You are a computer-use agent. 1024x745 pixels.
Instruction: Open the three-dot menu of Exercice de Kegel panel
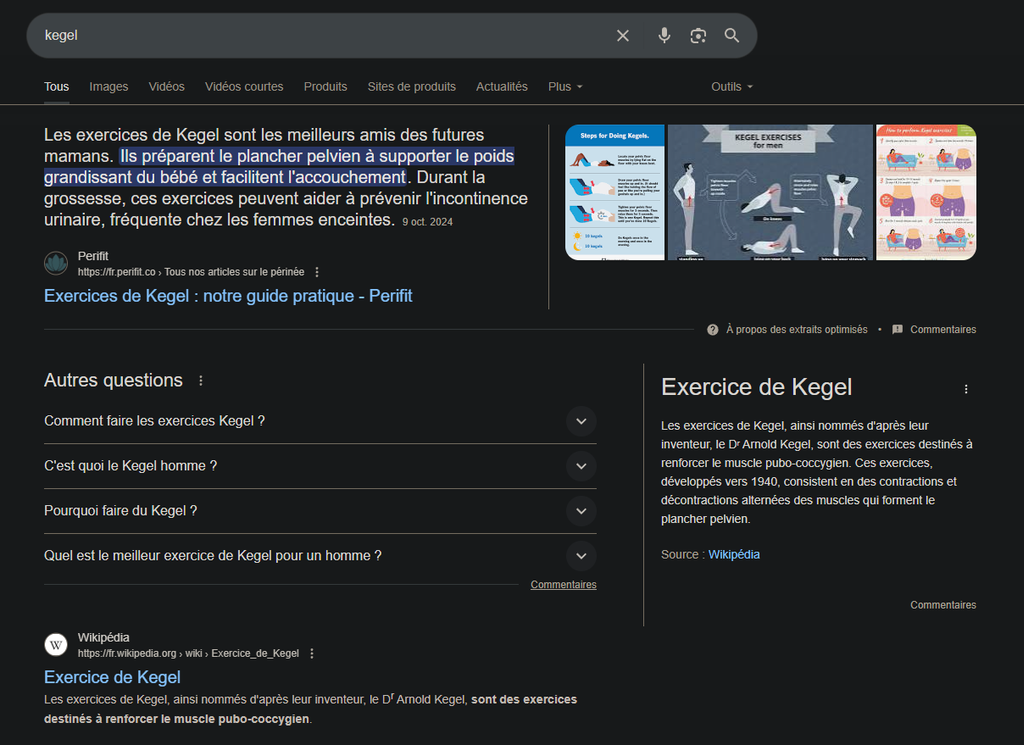[x=966, y=389]
